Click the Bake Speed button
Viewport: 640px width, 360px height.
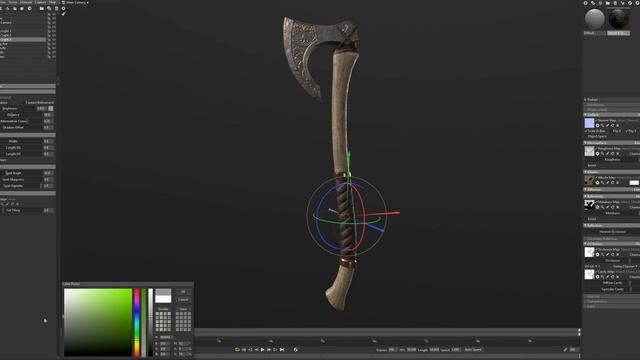click(473, 350)
